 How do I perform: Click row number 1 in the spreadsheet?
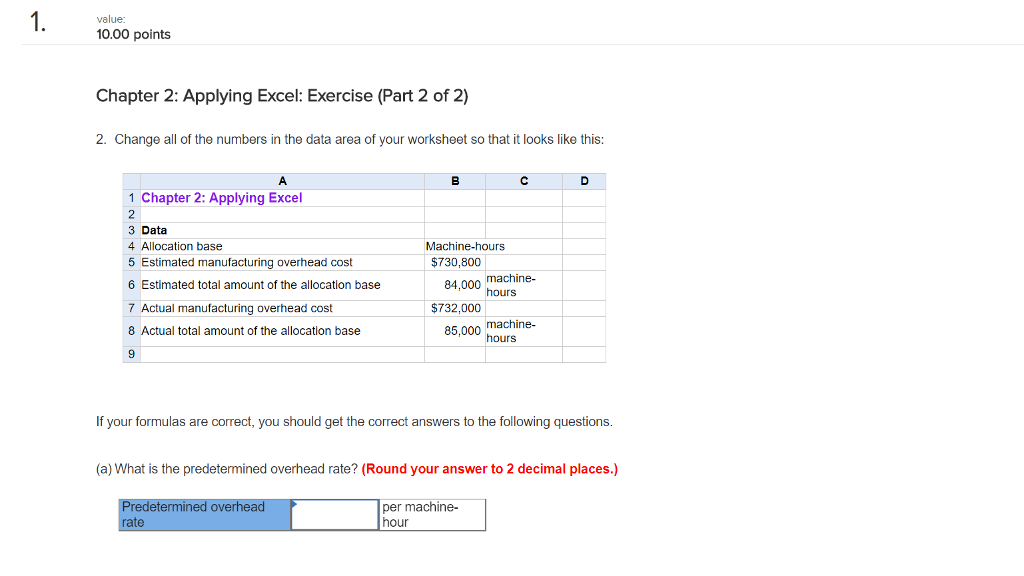click(131, 197)
